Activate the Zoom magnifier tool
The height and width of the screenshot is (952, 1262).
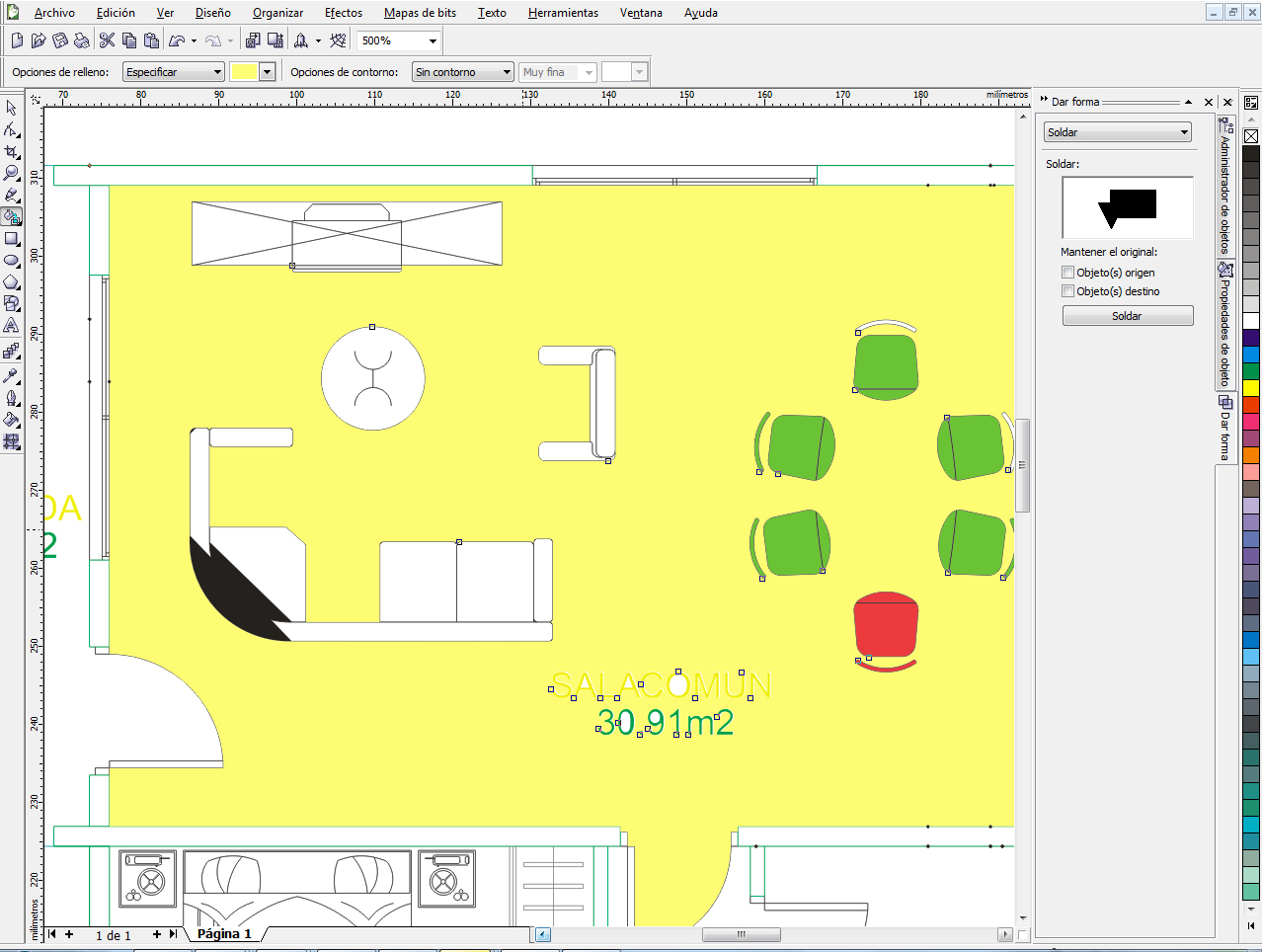12,173
